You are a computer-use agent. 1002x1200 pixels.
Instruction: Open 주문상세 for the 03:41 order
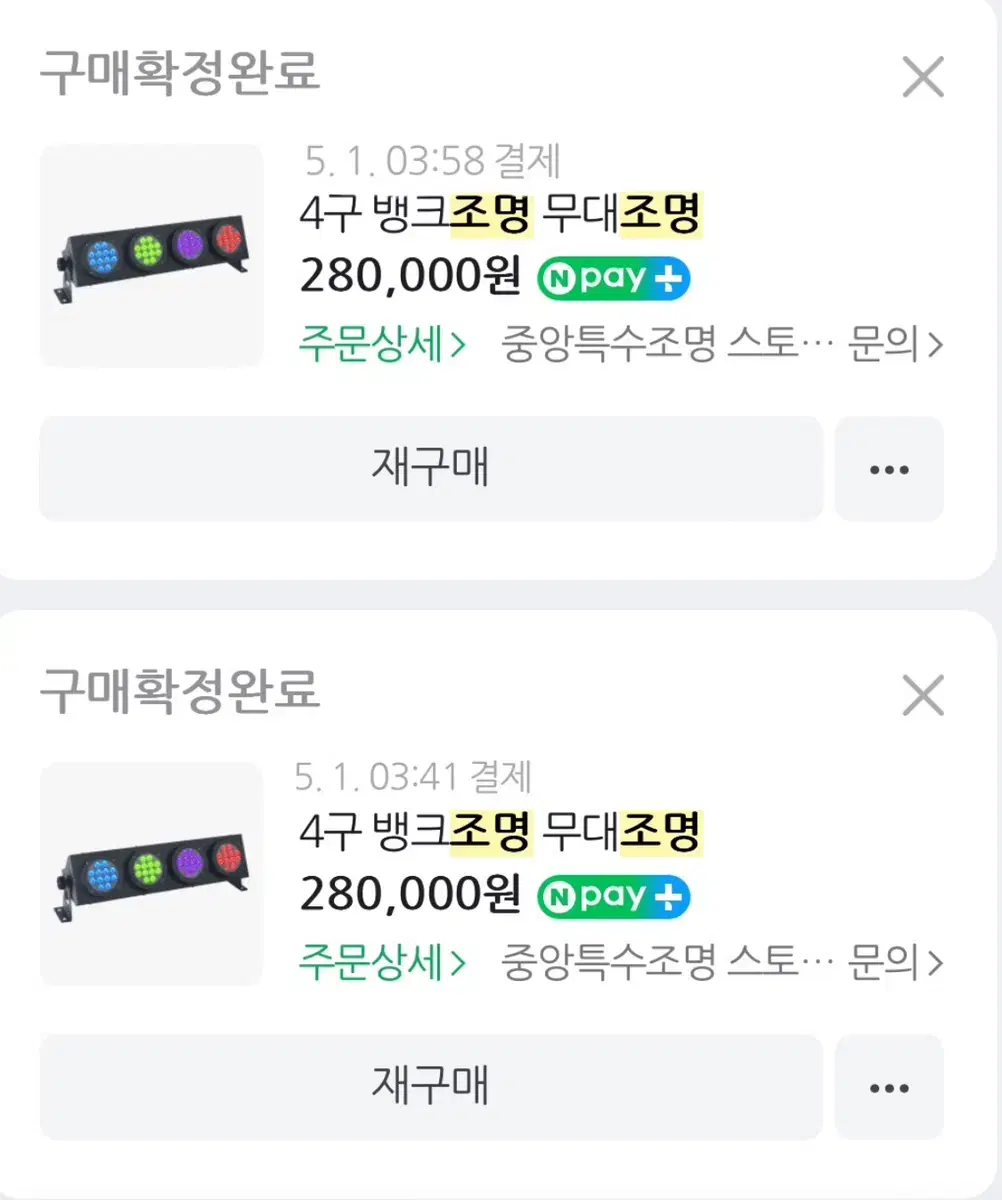pos(382,963)
